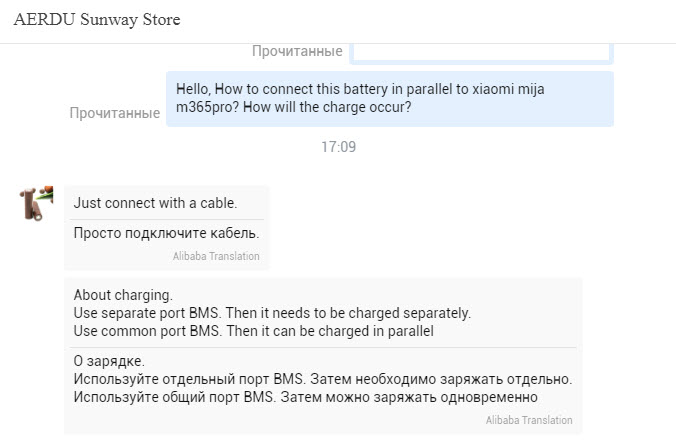This screenshot has width=676, height=440.
Task: Select the 'Just connect with a cable.' reply
Action: 155,203
